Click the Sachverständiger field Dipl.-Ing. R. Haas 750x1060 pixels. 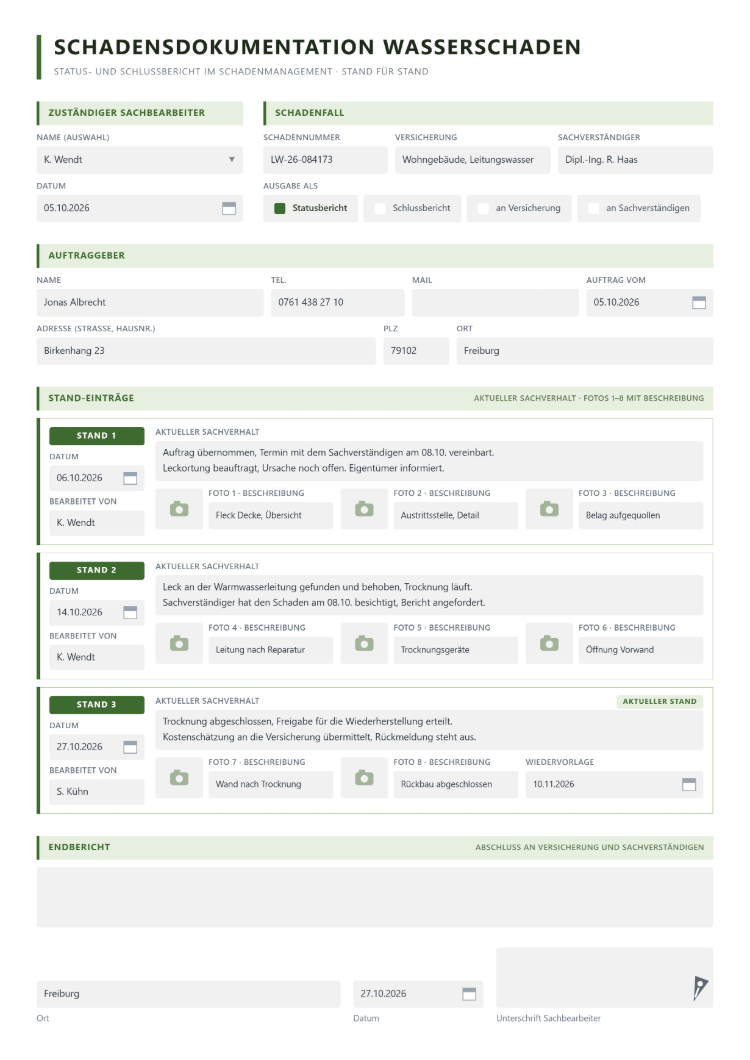point(636,160)
